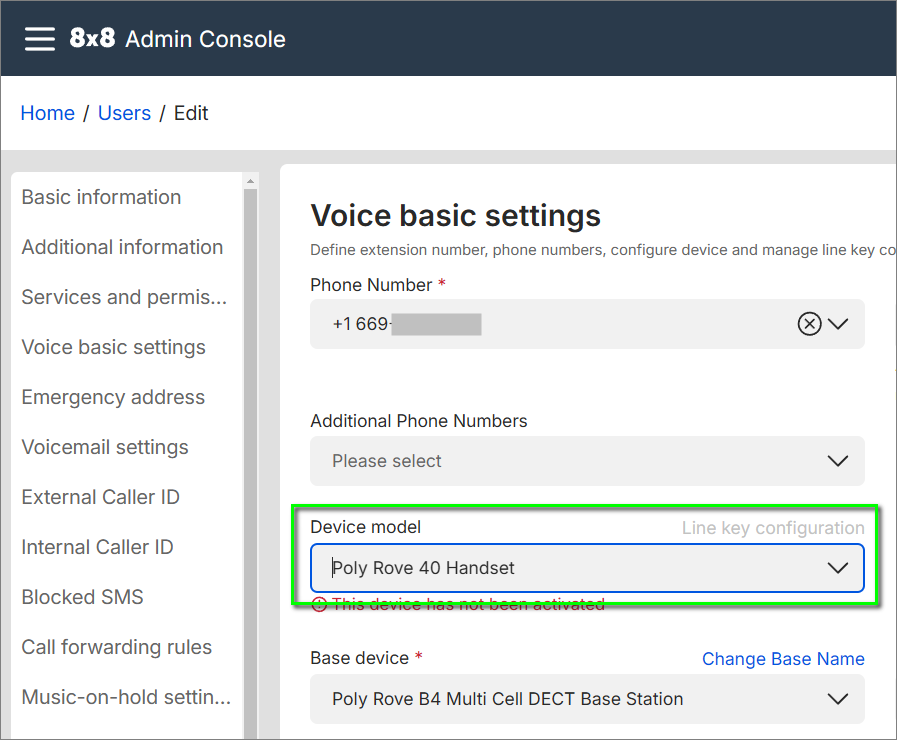The width and height of the screenshot is (897, 740).
Task: Click the '+1 669' phone number value
Action: [x=360, y=324]
